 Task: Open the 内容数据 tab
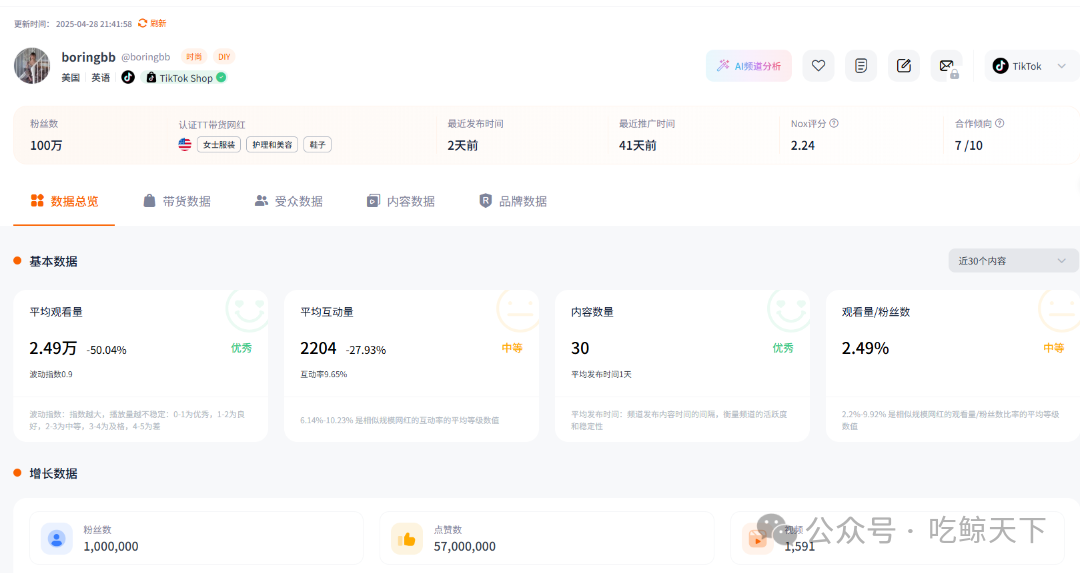pos(401,201)
